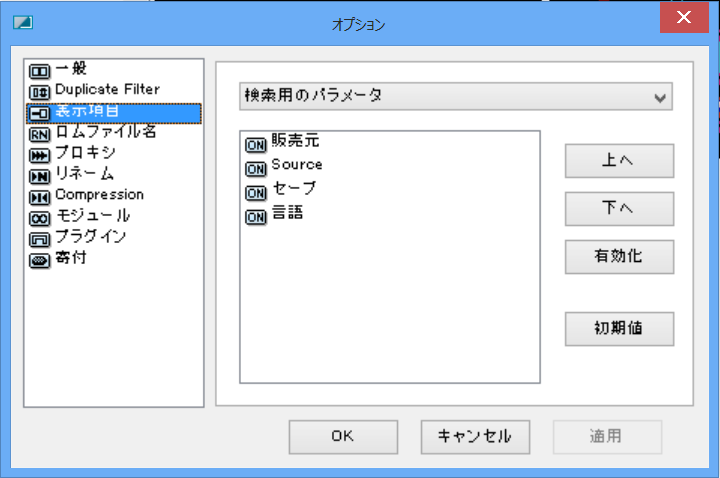The width and height of the screenshot is (720, 478).
Task: Open the Compression settings icon
Action: (x=39, y=198)
